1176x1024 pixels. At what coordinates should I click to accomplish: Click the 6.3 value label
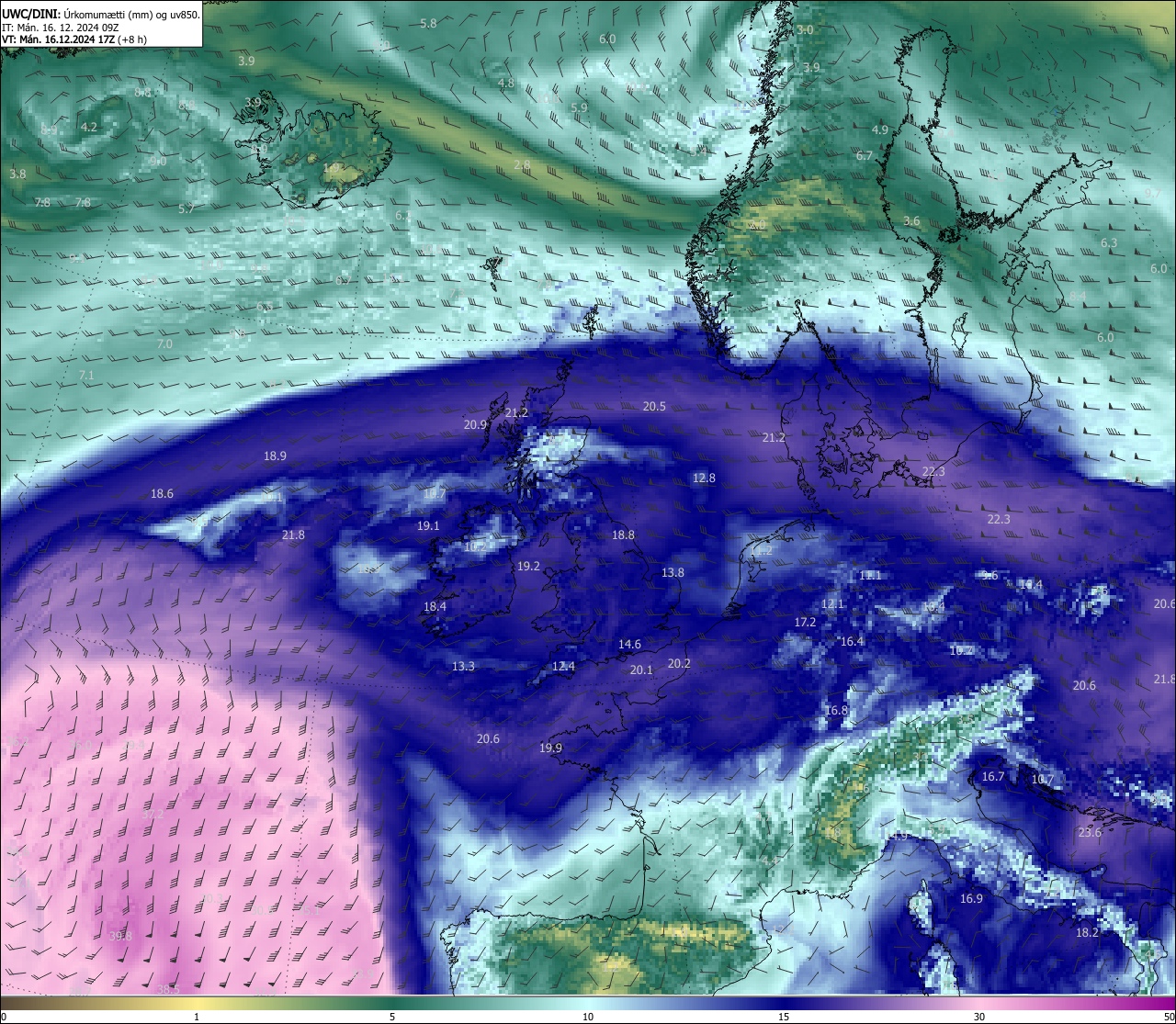[x=1109, y=242]
